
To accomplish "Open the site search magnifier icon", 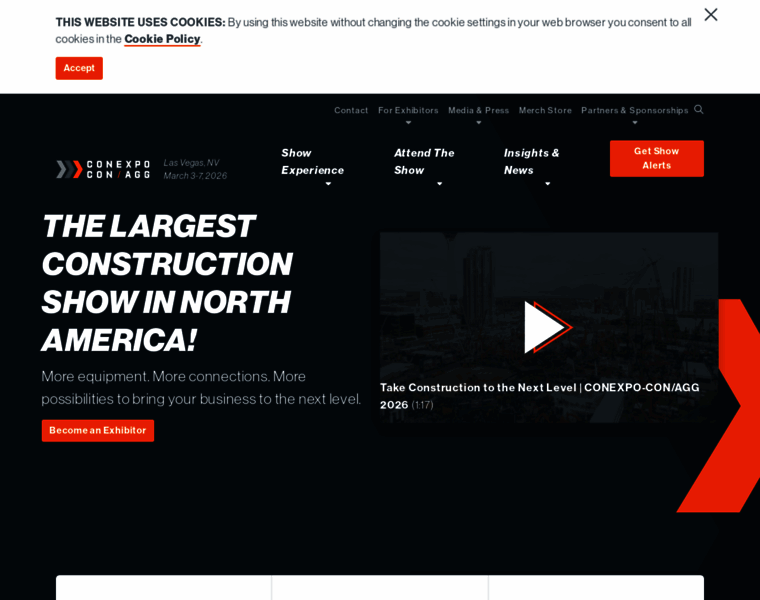I will pos(698,110).
